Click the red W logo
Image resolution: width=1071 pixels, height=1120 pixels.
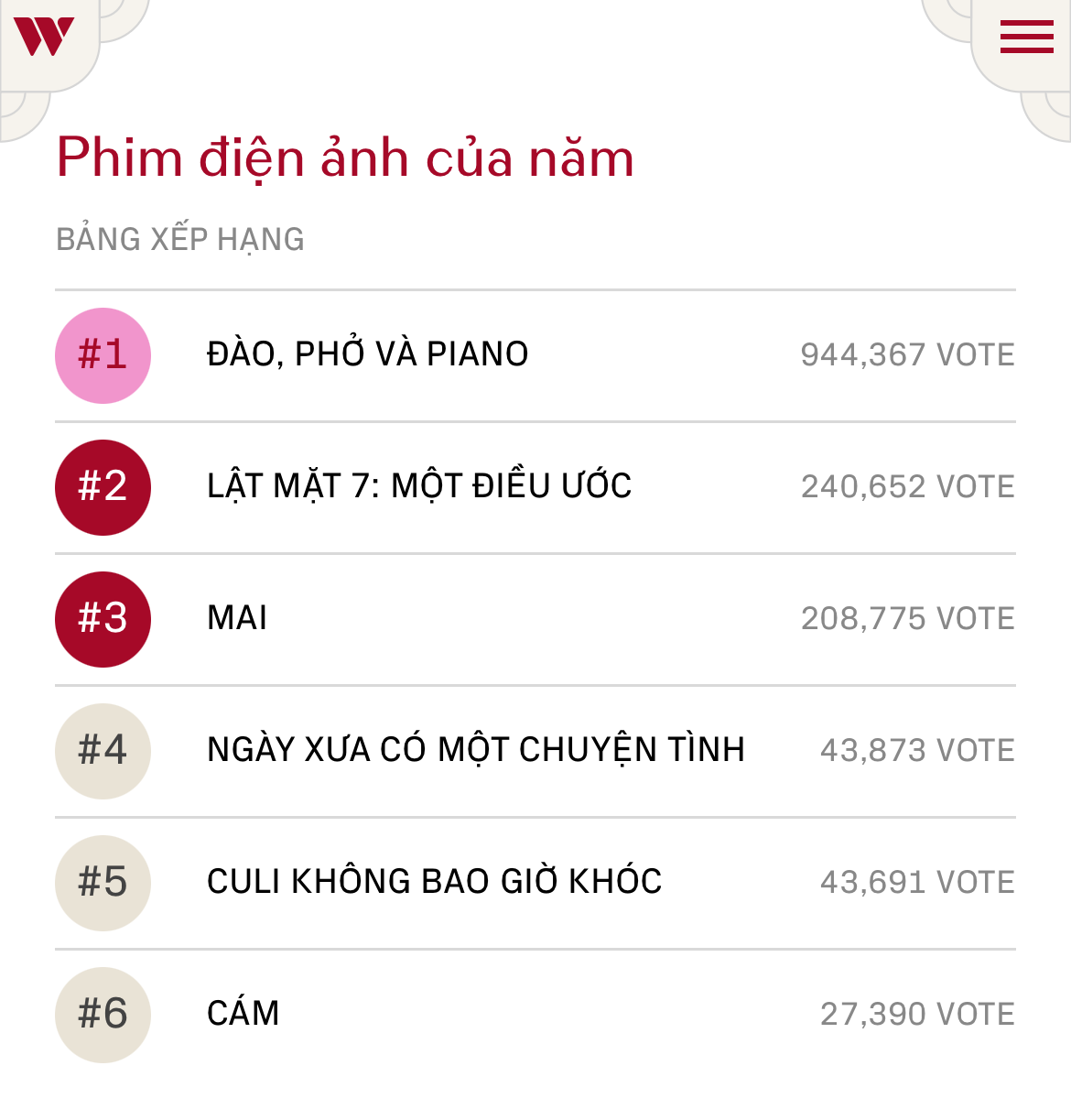coord(43,37)
